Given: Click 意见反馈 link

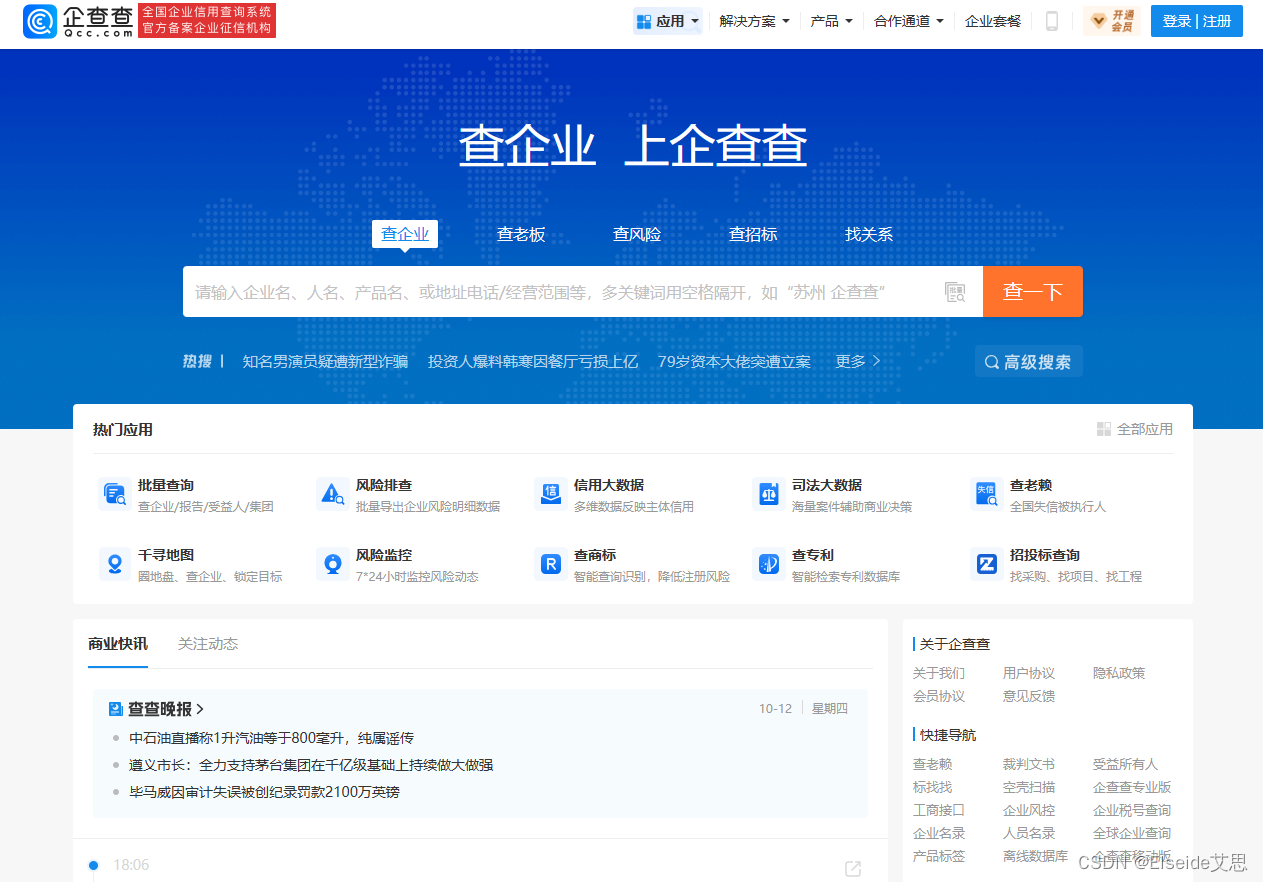Looking at the screenshot, I should click(1029, 696).
